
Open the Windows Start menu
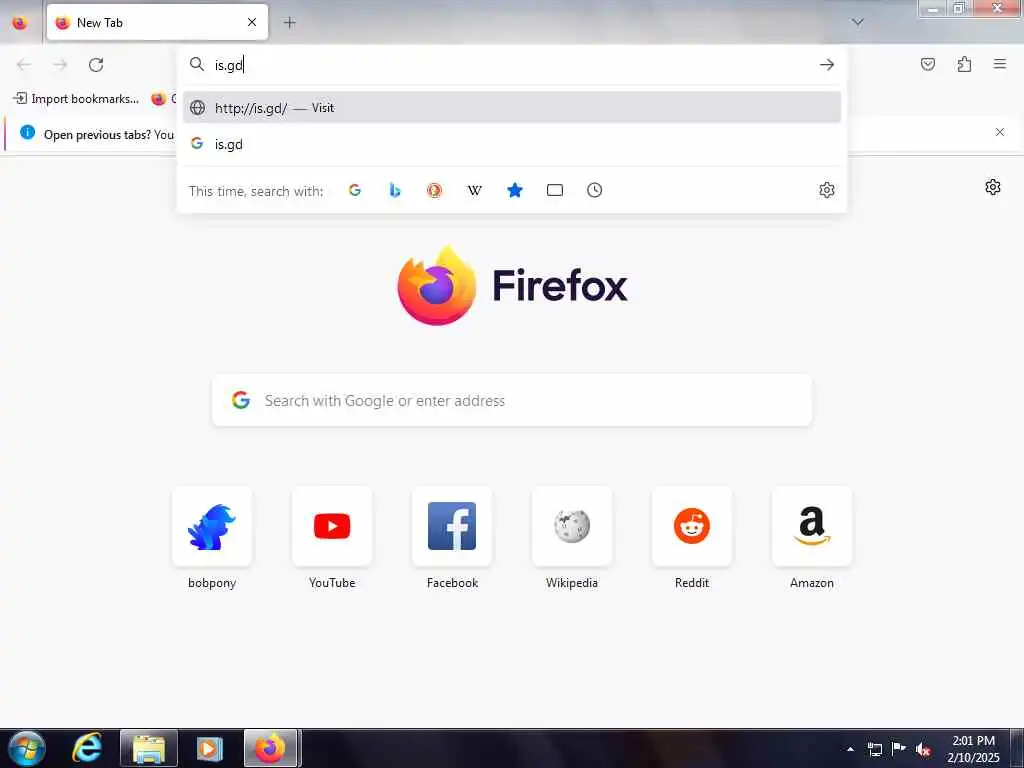(26, 748)
